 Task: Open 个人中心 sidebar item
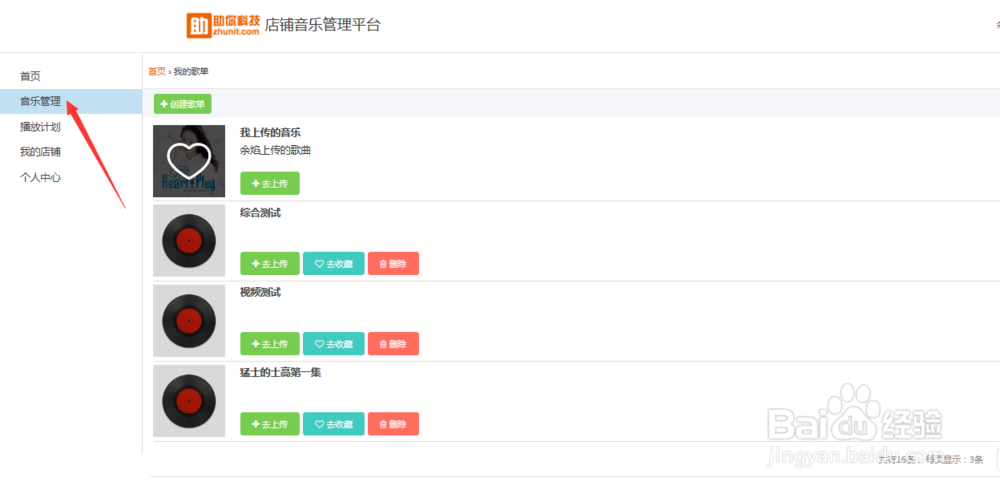coord(40,177)
